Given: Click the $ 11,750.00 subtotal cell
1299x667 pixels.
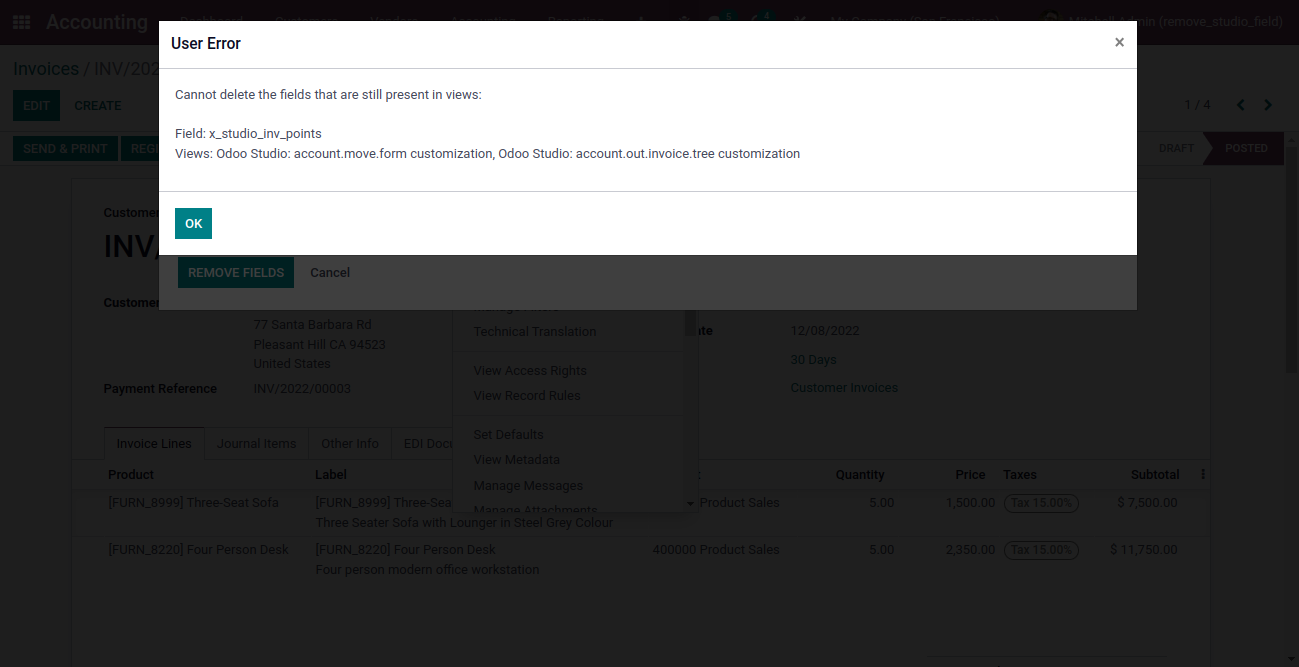Looking at the screenshot, I should [1143, 549].
